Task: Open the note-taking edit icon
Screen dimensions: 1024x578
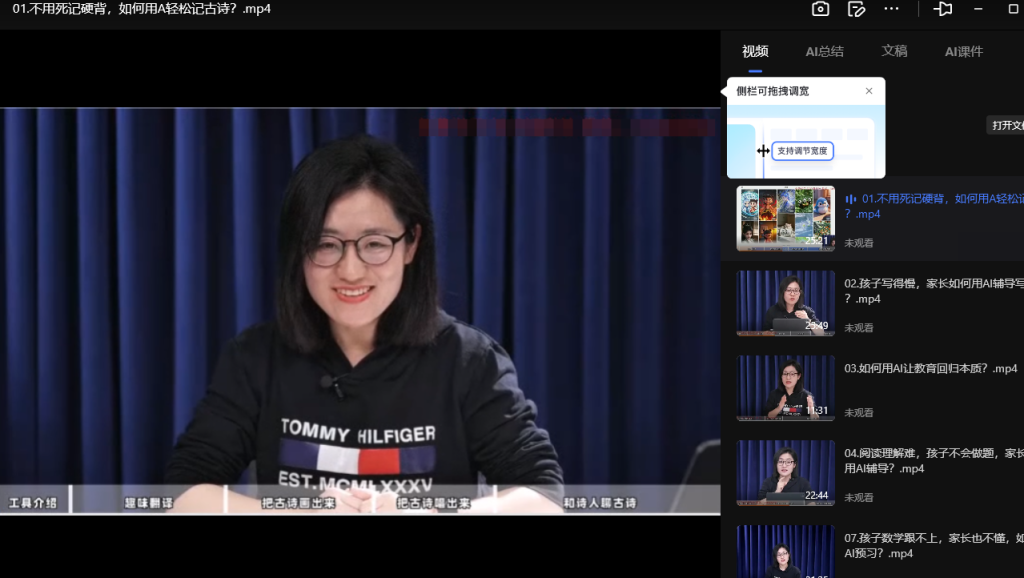Action: click(856, 9)
